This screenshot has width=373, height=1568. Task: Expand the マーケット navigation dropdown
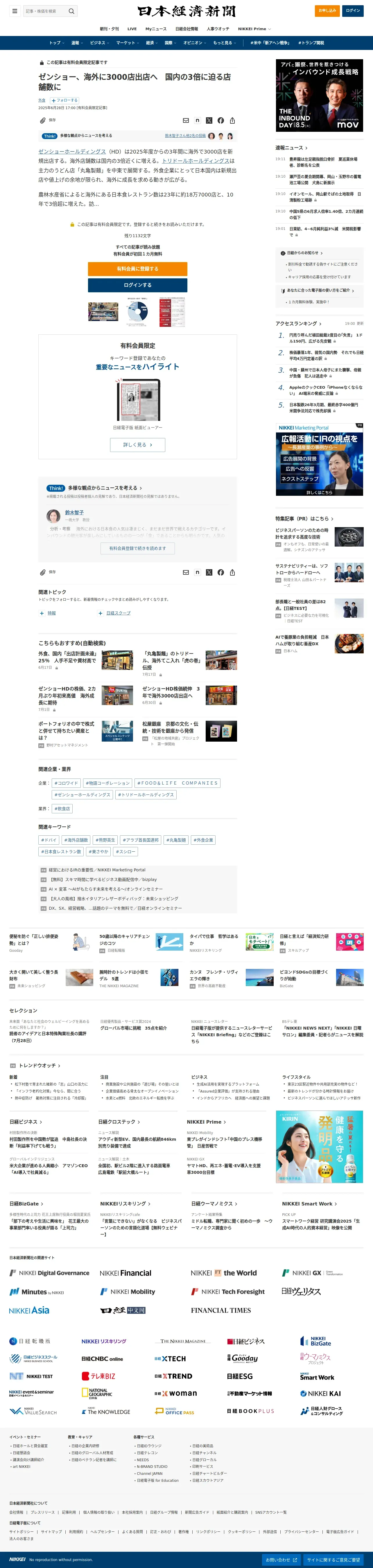pos(128,43)
